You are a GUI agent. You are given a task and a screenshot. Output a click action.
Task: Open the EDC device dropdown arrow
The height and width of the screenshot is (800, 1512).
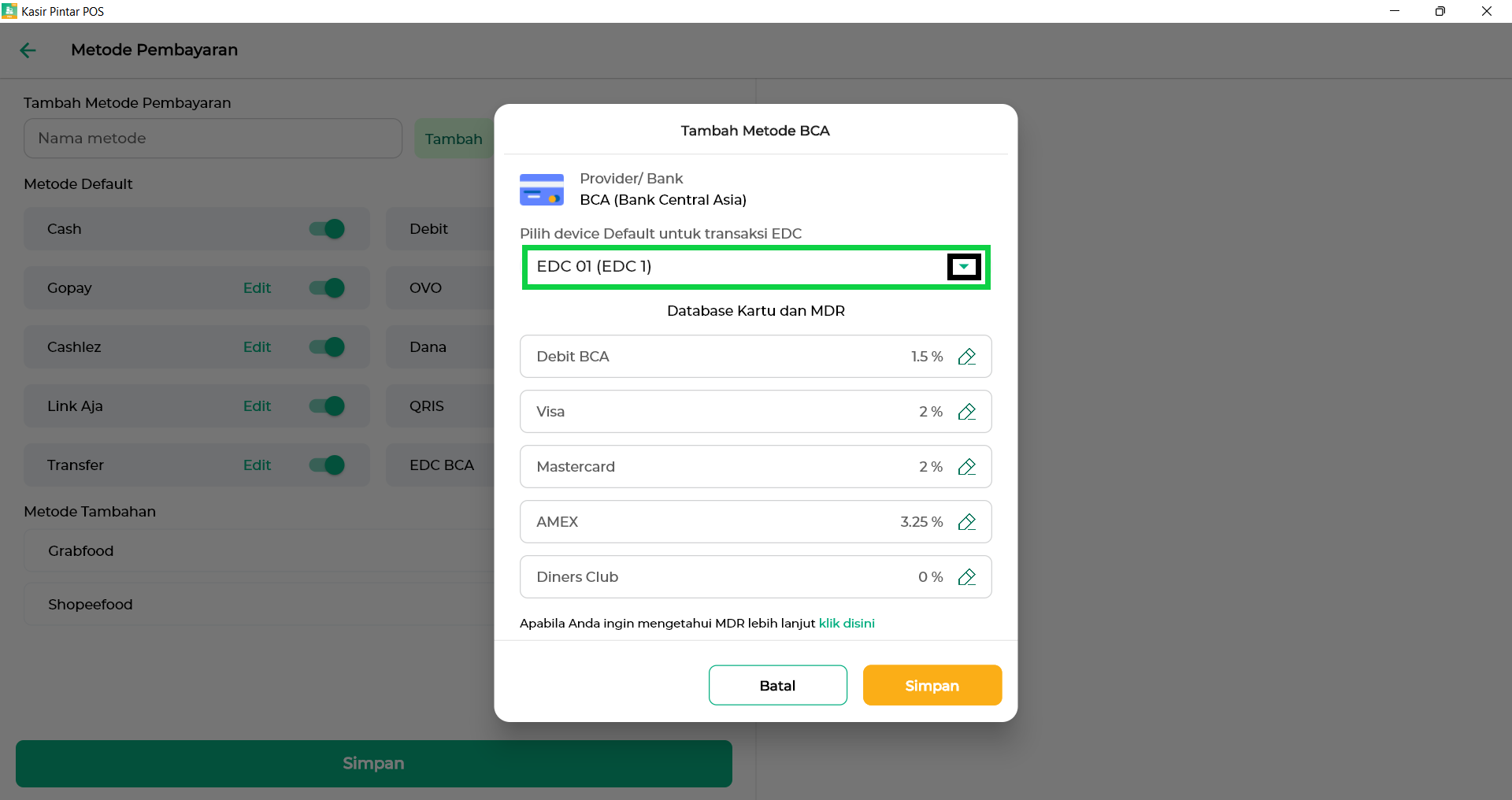[x=964, y=267]
